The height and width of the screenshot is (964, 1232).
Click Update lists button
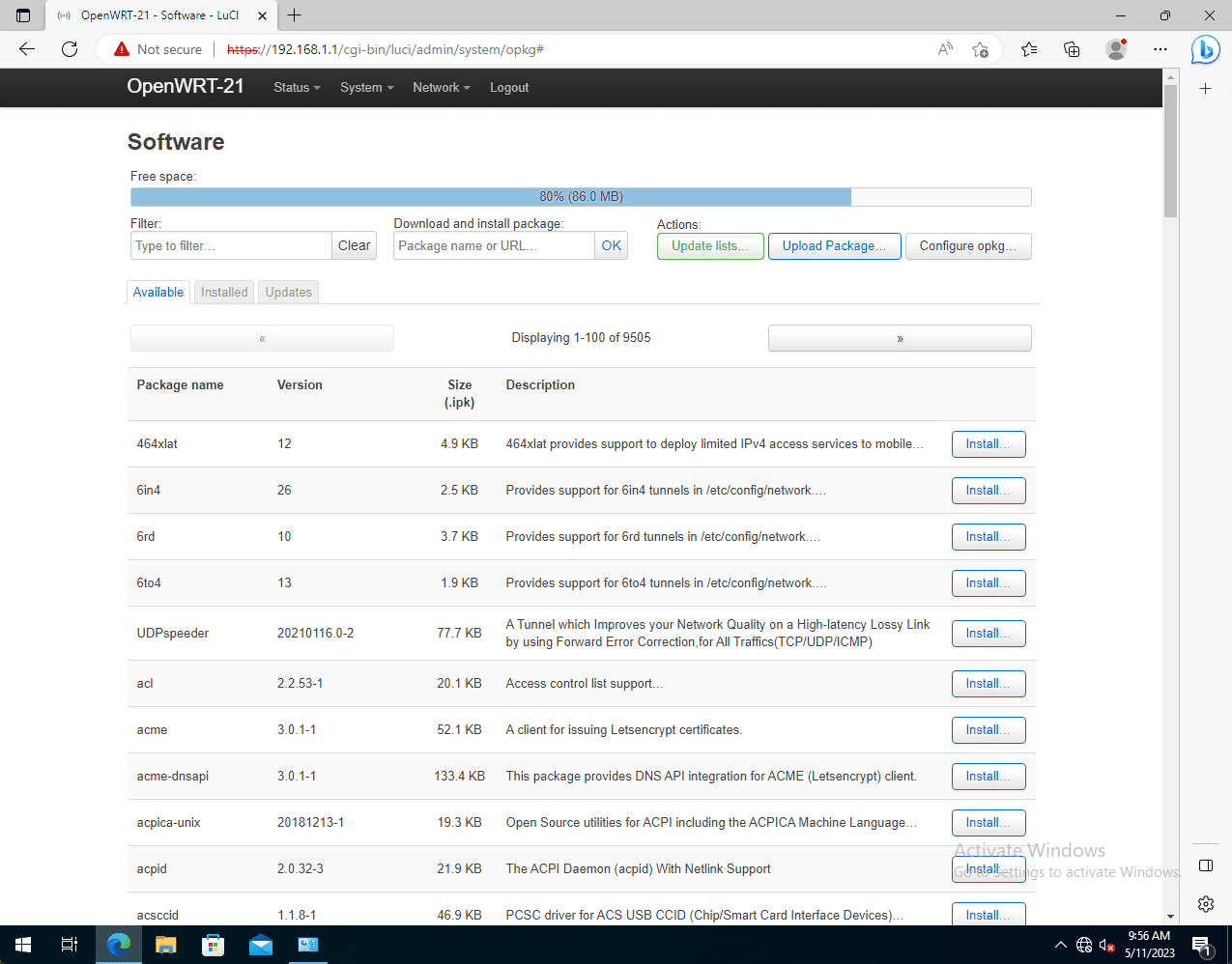click(710, 246)
